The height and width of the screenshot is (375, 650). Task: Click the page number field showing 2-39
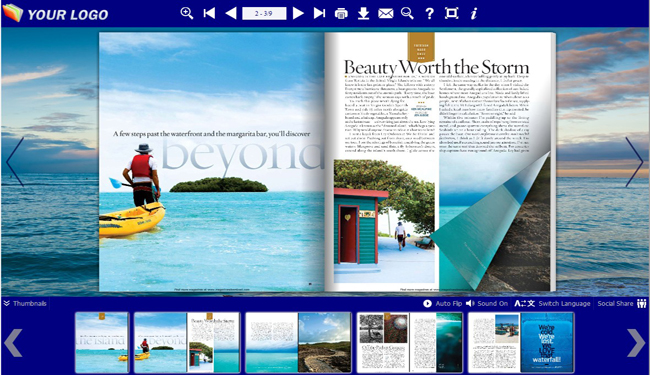(264, 13)
